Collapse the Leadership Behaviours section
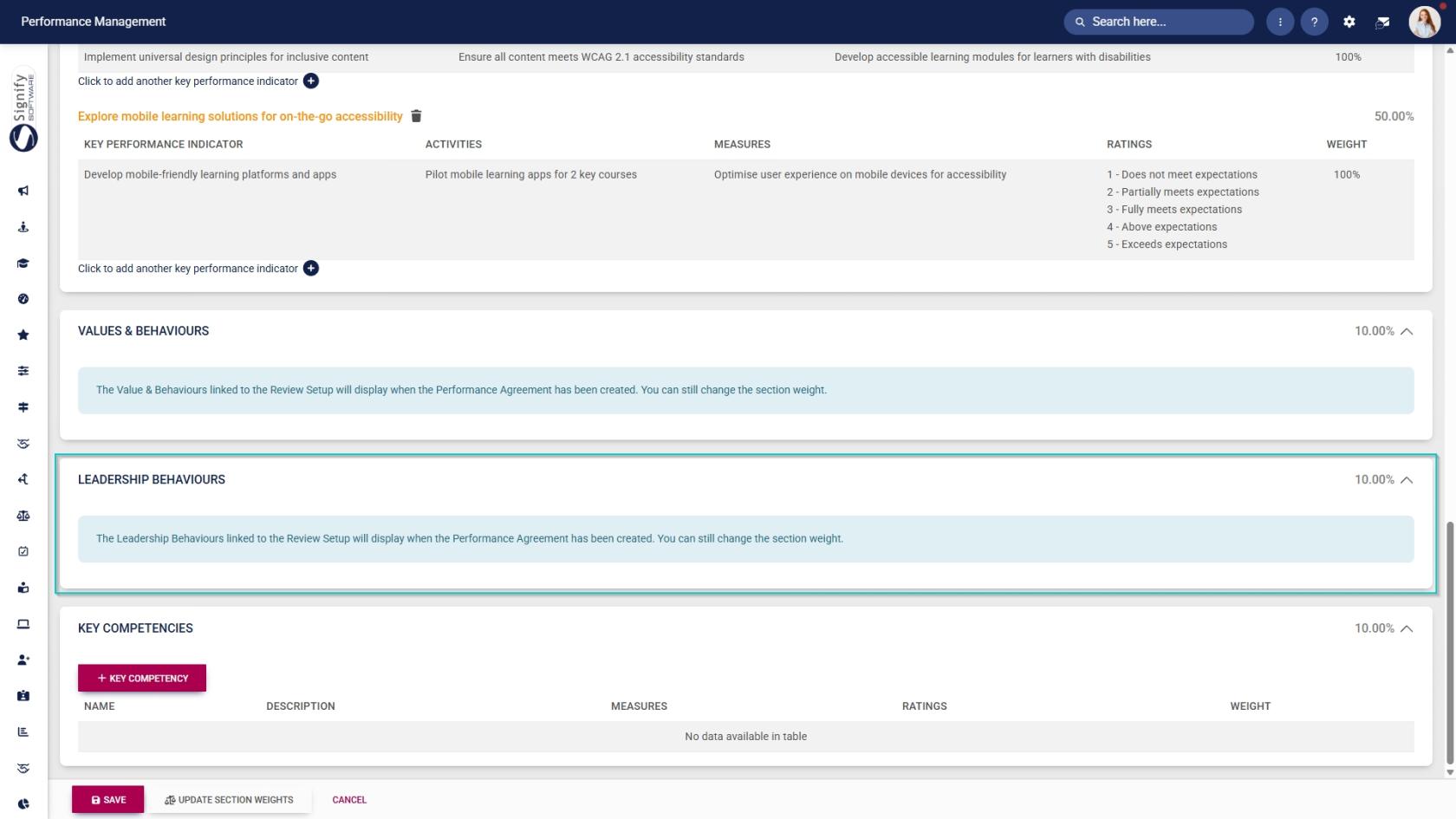Image resolution: width=1456 pixels, height=819 pixels. [x=1407, y=480]
